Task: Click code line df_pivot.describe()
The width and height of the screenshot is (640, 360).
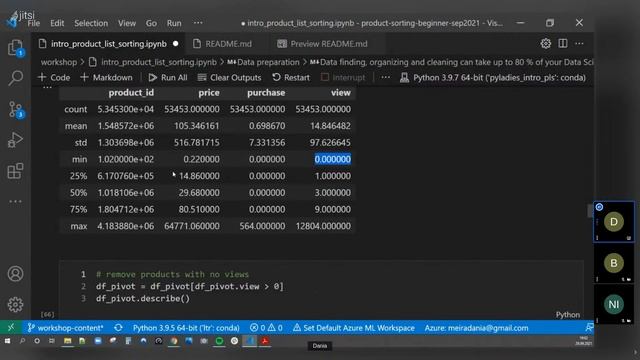Action: click(x=143, y=298)
